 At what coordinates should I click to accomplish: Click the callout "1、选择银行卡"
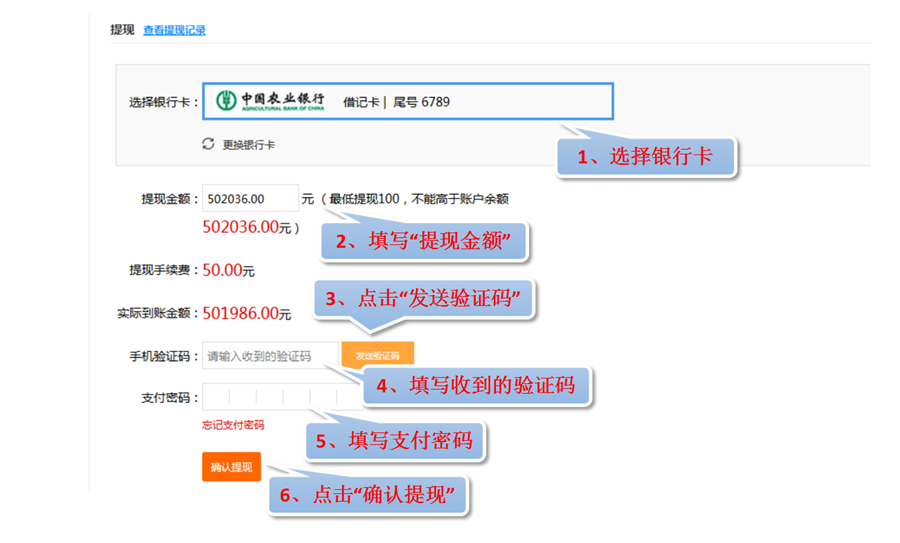[646, 158]
